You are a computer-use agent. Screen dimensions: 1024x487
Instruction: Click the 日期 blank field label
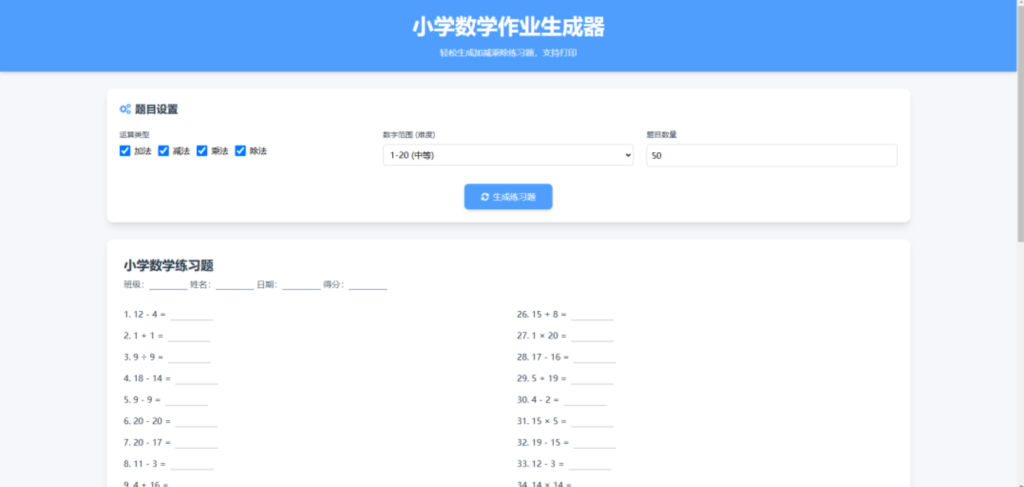pyautogui.click(x=267, y=285)
